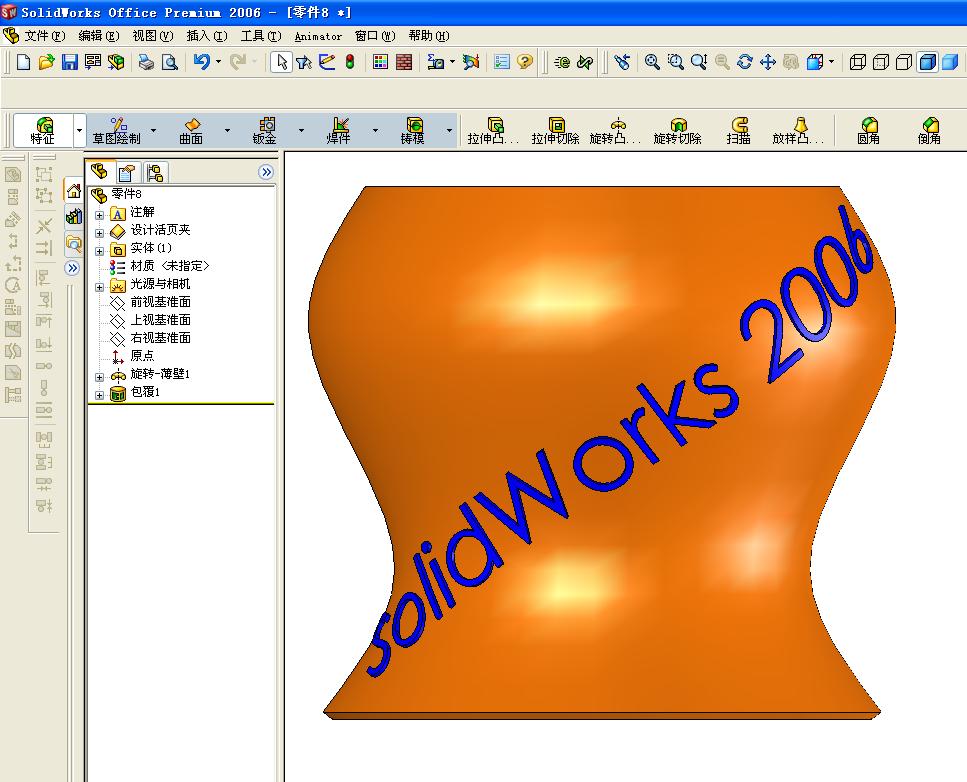The height and width of the screenshot is (782, 967).
Task: Open dropdown arrow beside 草图绘制
Action: (154, 130)
